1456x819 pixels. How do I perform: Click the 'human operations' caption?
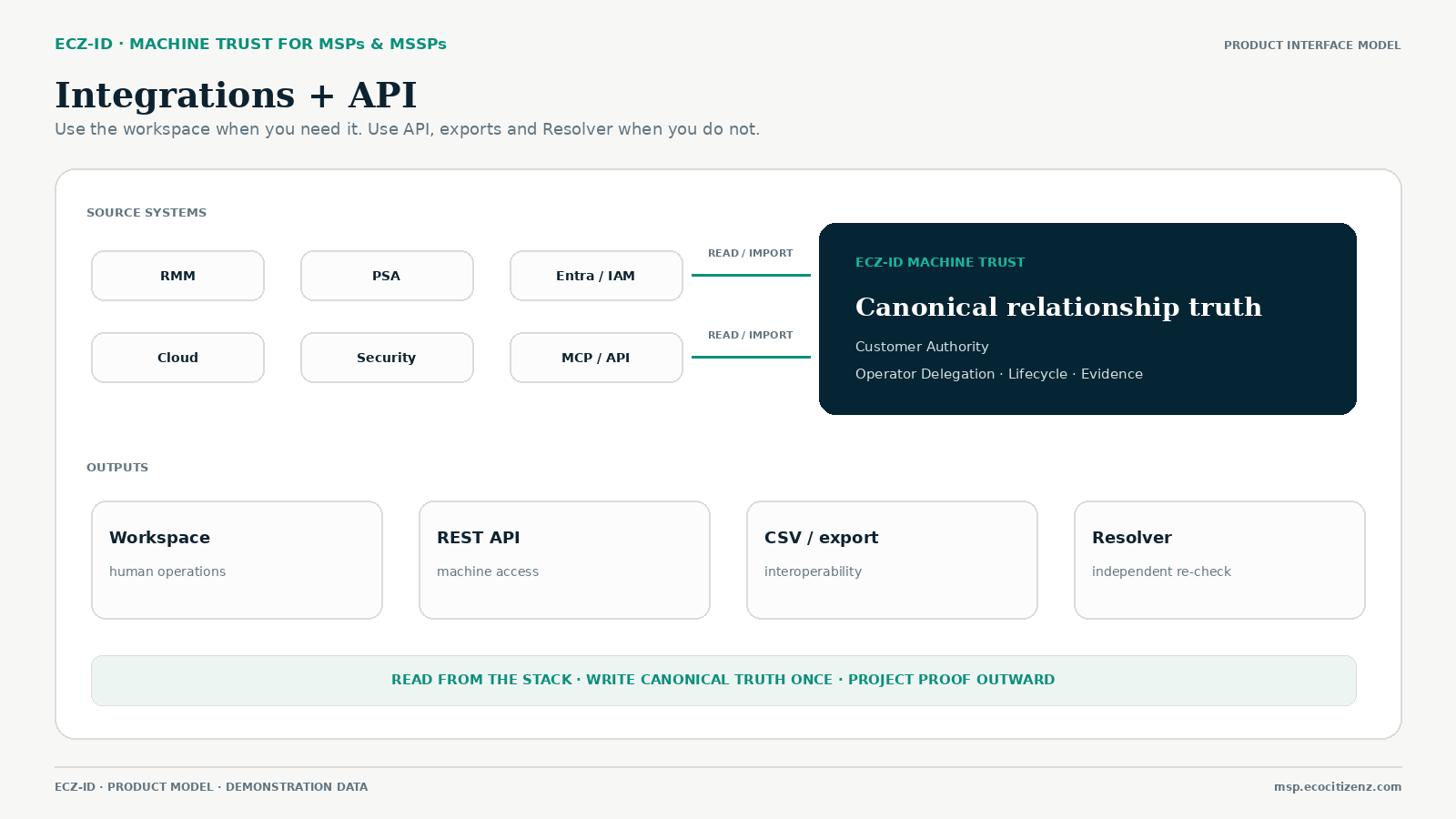(x=167, y=571)
